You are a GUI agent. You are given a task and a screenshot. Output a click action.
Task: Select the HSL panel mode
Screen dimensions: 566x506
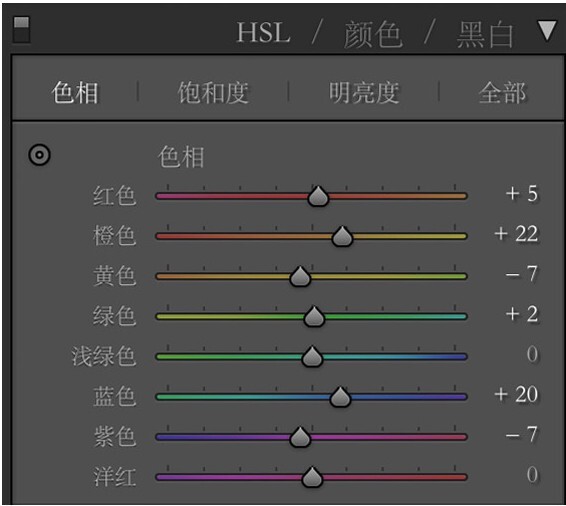click(264, 33)
